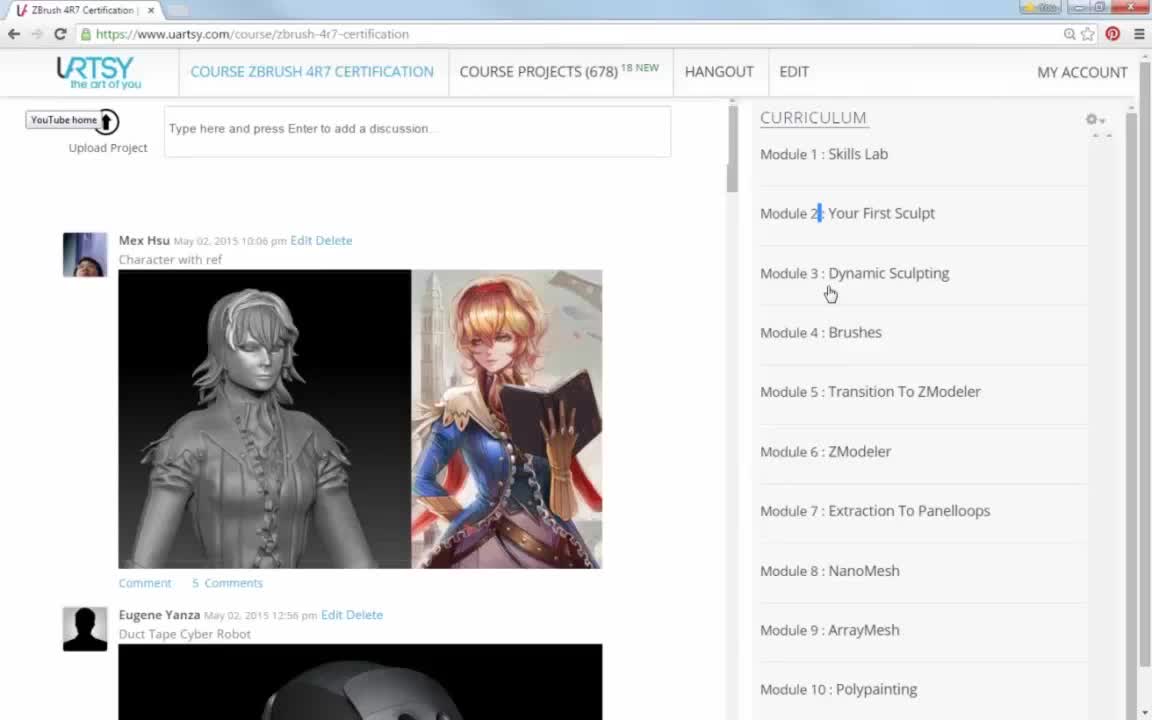Screen dimensions: 1152x720
Task: Click Edit in the top navigation
Action: click(794, 72)
